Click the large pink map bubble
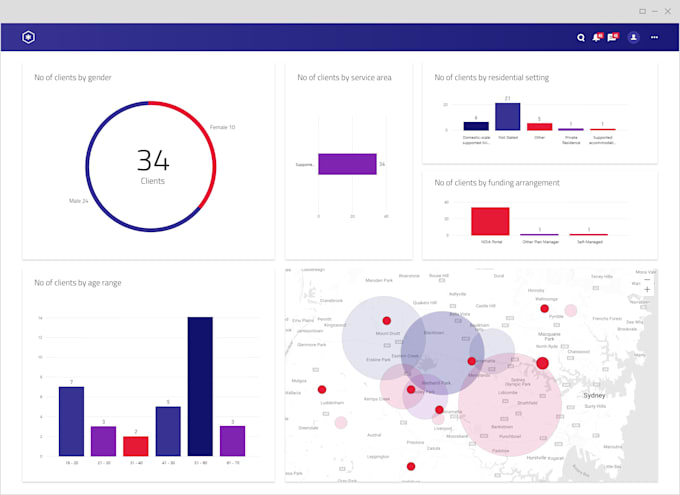The image size is (680, 495). 510,404
